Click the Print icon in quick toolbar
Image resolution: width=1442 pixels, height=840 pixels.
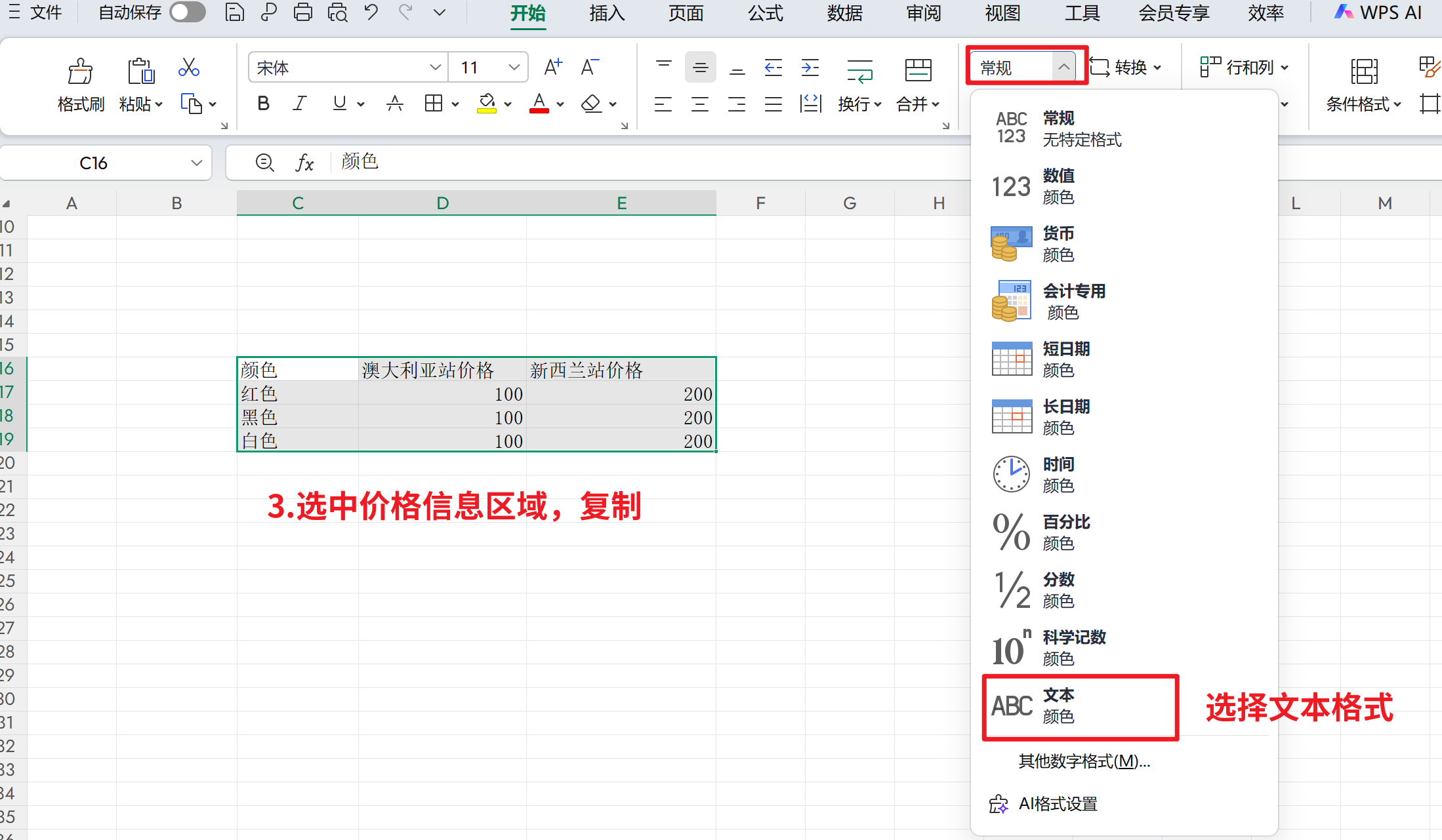point(302,12)
